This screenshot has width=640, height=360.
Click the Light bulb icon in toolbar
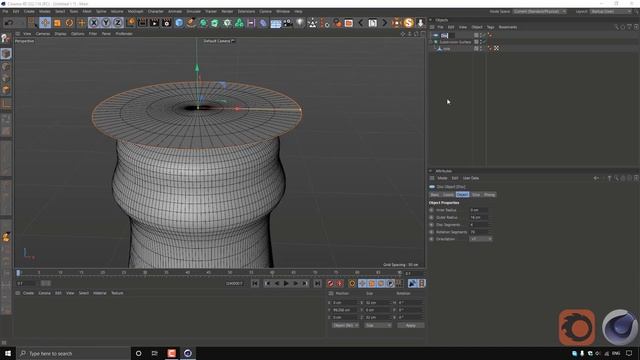(x=300, y=23)
